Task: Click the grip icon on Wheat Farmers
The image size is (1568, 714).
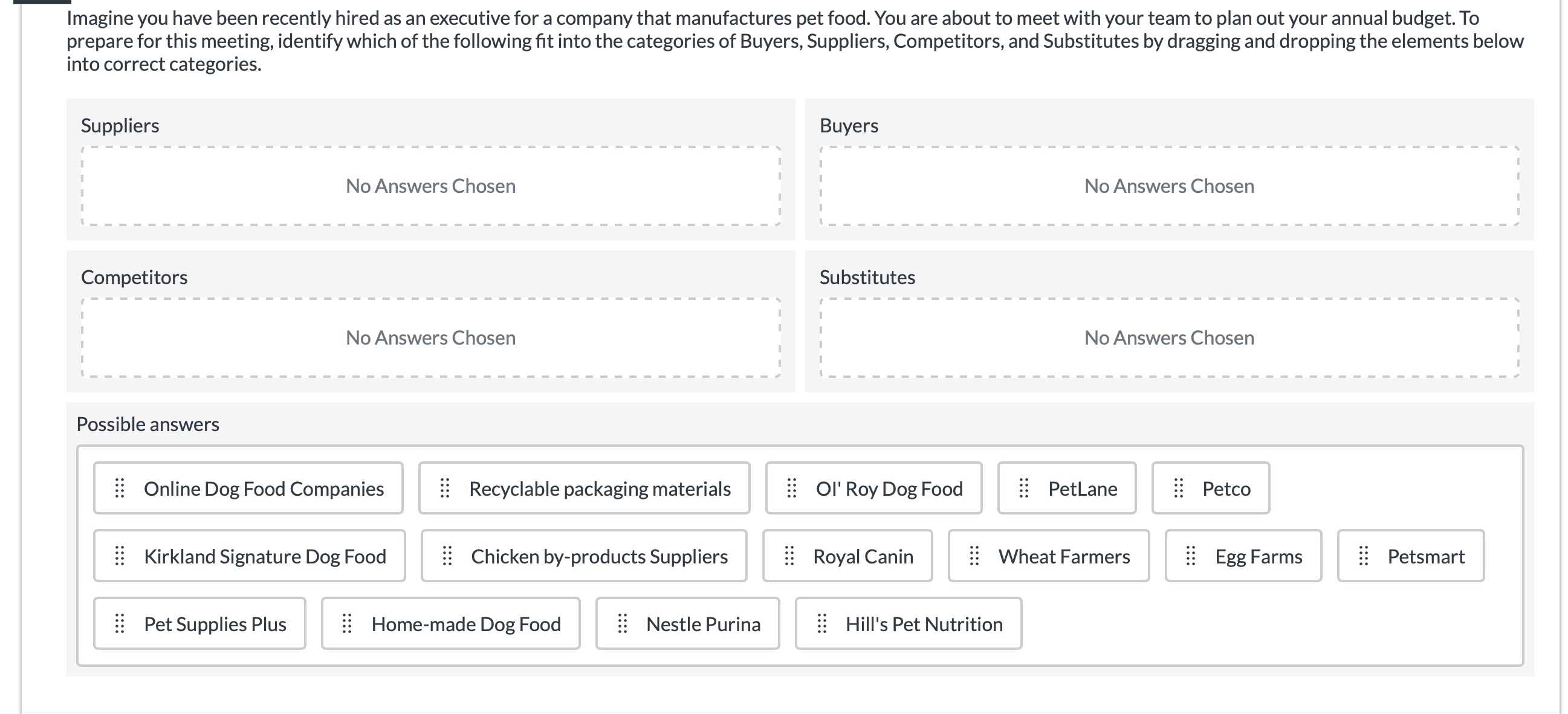Action: tap(974, 556)
